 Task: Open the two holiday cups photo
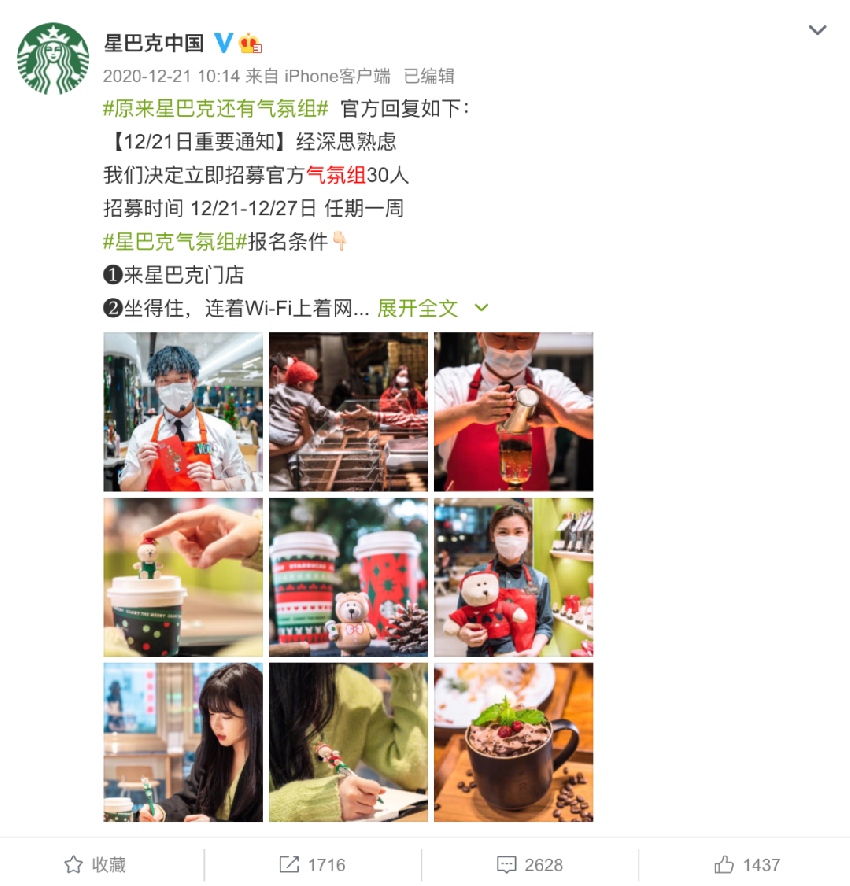pos(348,577)
